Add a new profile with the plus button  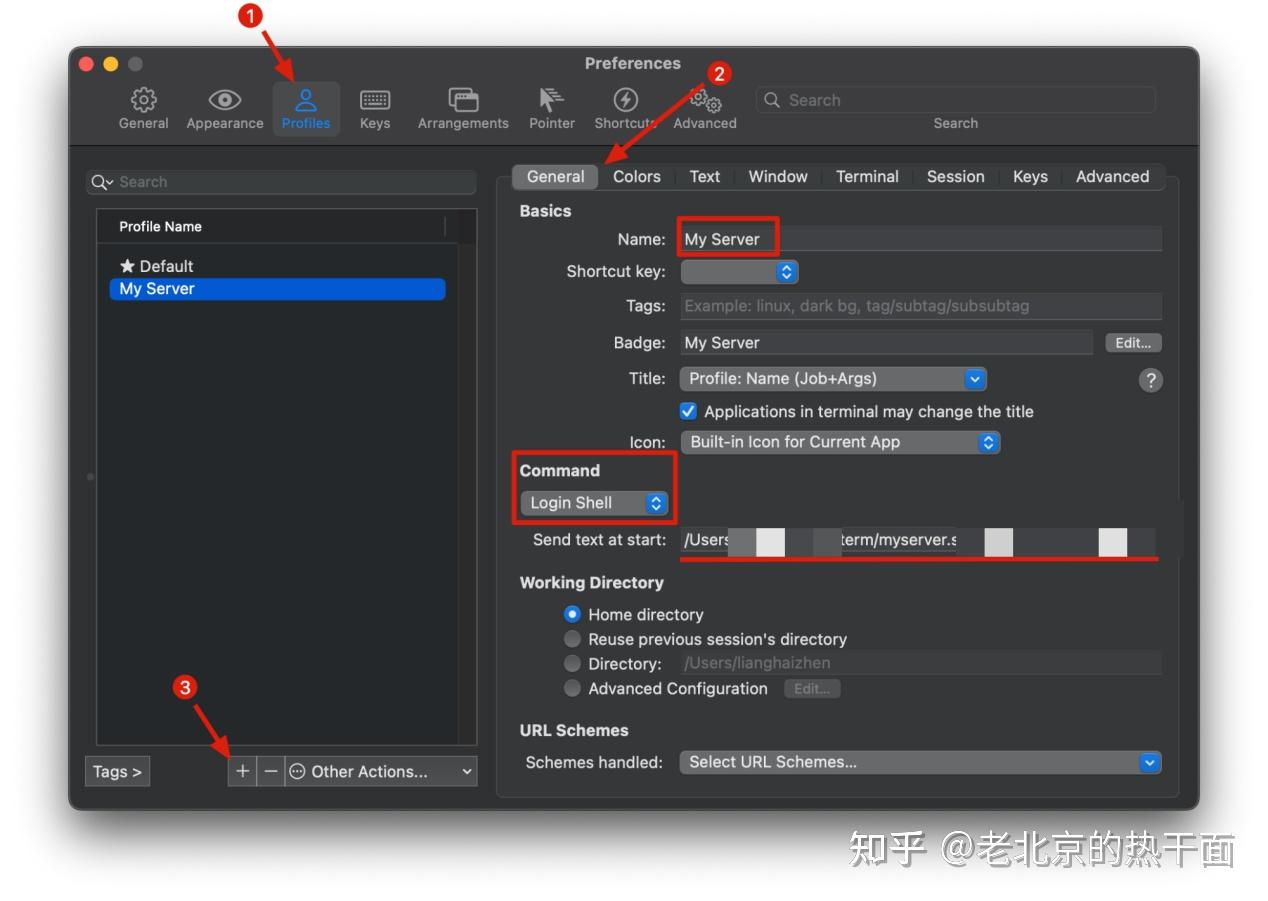point(241,771)
